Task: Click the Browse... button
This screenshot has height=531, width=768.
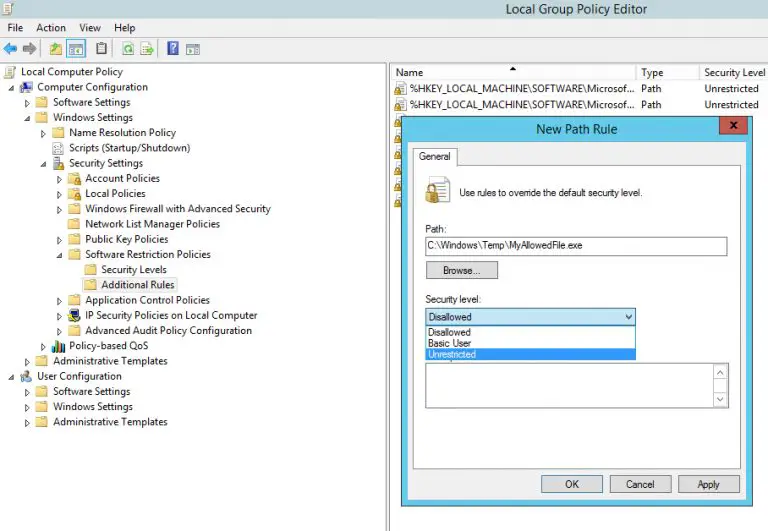Action: pos(461,271)
